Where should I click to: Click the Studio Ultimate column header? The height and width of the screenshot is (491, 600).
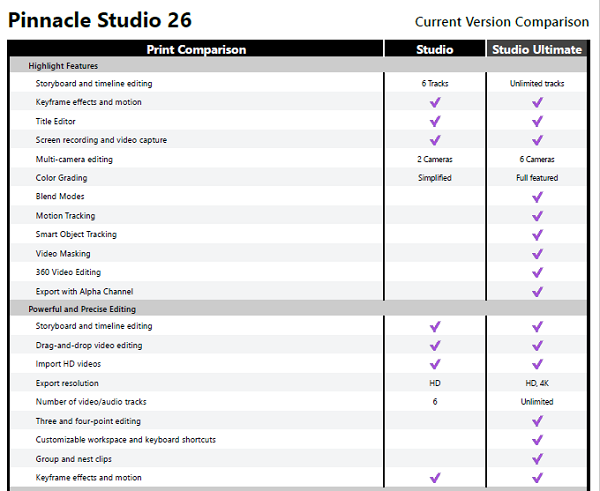(x=537, y=49)
